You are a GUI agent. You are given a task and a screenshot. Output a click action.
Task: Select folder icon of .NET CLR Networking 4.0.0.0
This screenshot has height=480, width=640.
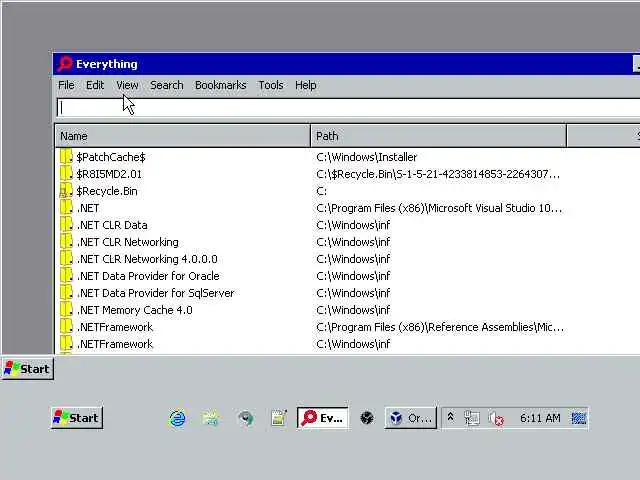click(66, 259)
